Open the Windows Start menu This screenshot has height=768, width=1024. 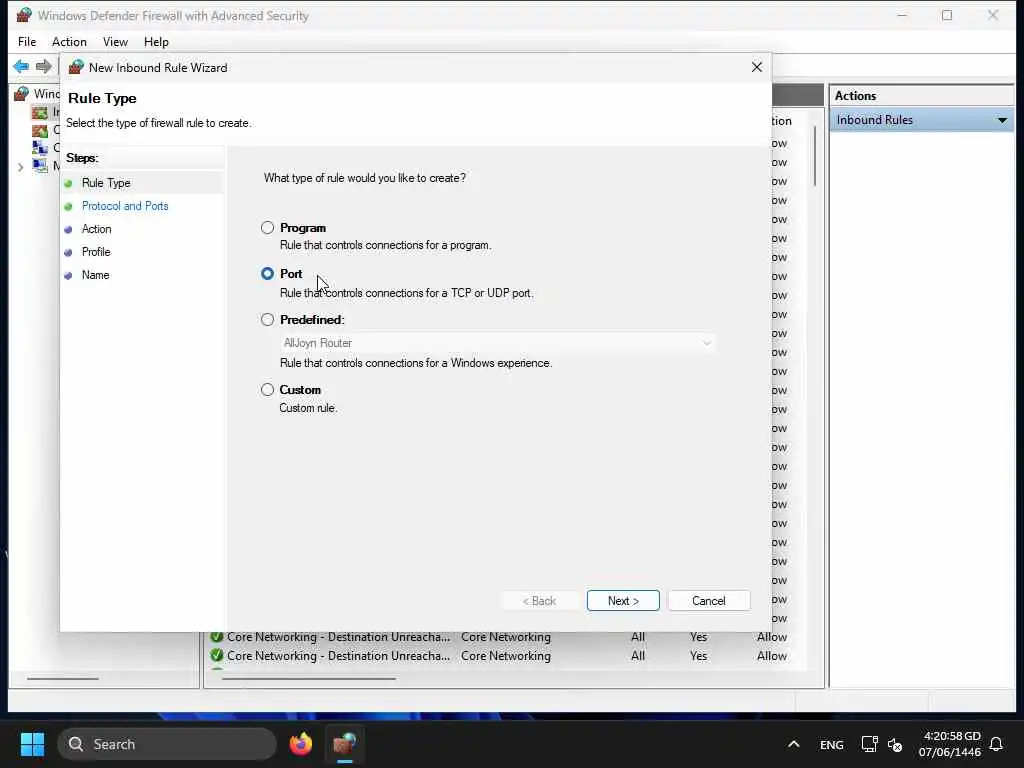[32, 744]
